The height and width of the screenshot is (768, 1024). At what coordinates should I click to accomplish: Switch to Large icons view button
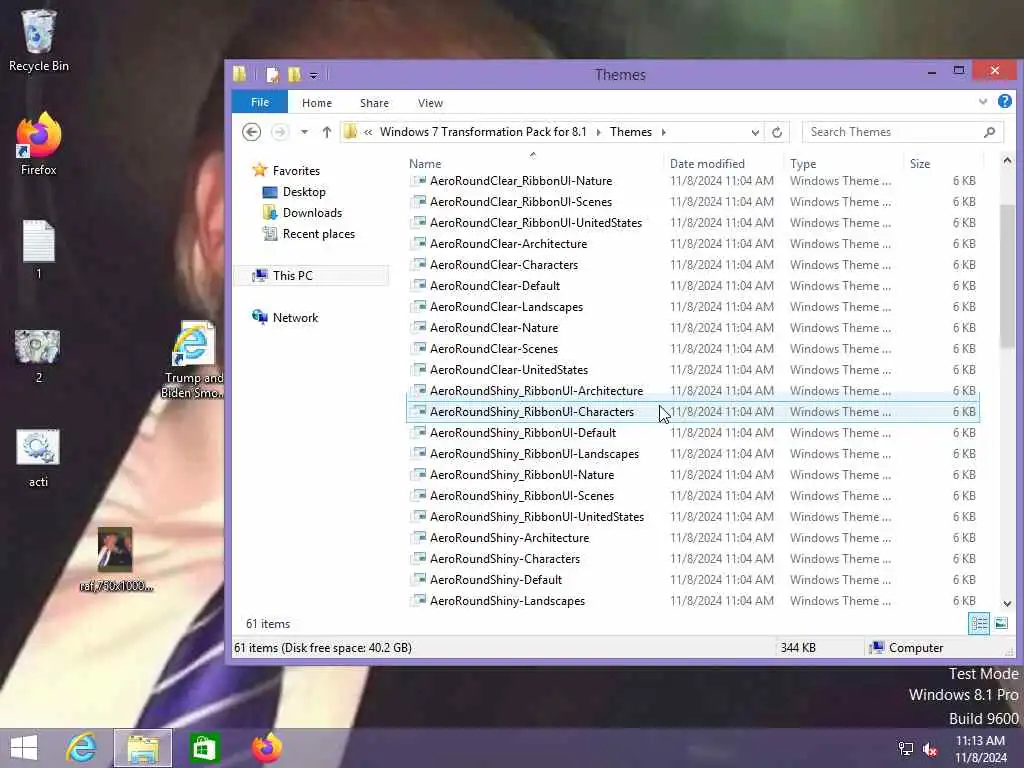coord(1001,624)
